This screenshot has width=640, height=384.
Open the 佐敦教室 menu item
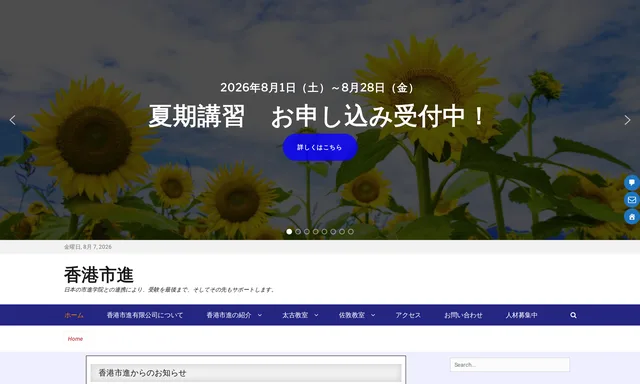coord(352,315)
